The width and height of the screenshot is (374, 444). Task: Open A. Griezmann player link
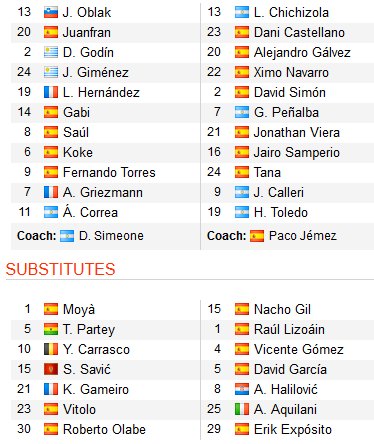[103, 193]
